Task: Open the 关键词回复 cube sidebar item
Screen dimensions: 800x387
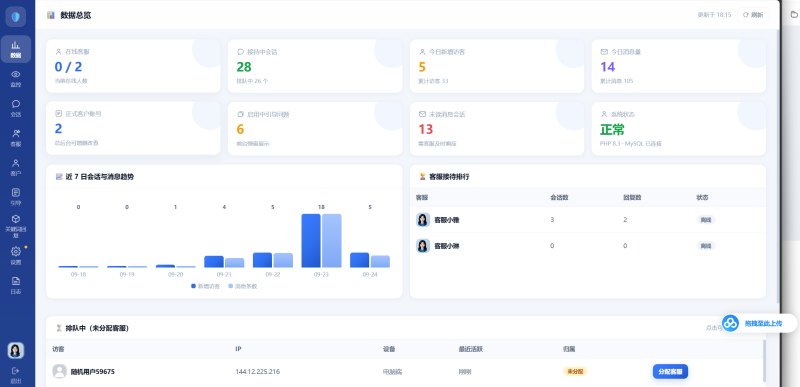Action: [16, 226]
